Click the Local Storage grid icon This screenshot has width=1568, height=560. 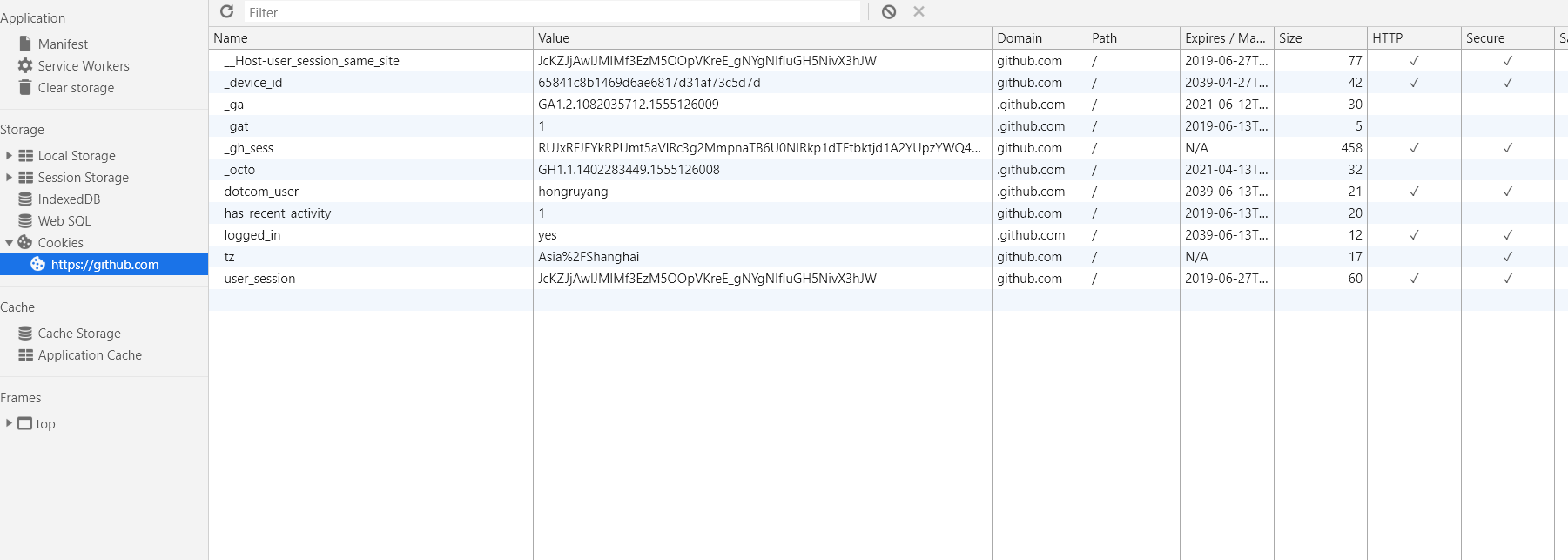(x=26, y=155)
